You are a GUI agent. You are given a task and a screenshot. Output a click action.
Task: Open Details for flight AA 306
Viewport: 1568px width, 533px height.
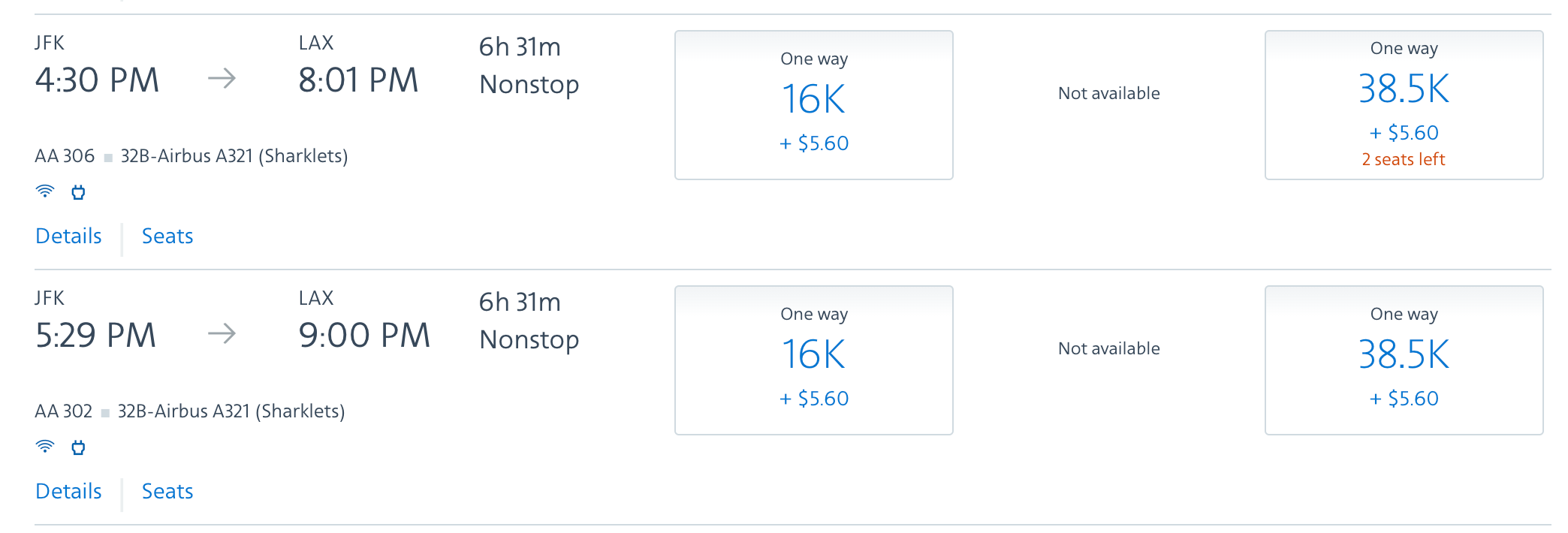coord(68,236)
